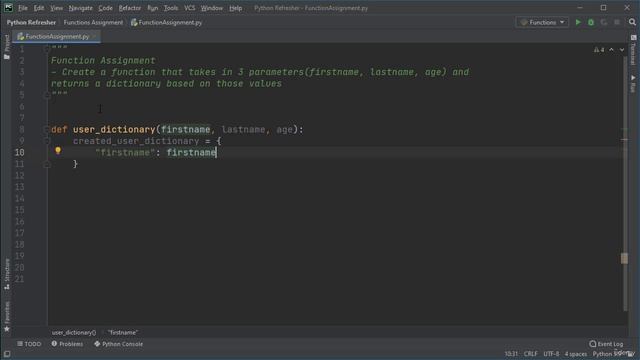640x360 pixels.
Task: Collapse the dictionary literal fold on line 9
Action: [47, 141]
